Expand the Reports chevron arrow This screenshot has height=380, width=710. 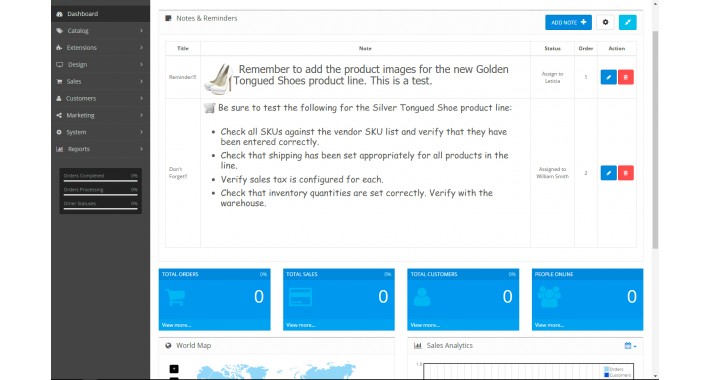(141, 149)
